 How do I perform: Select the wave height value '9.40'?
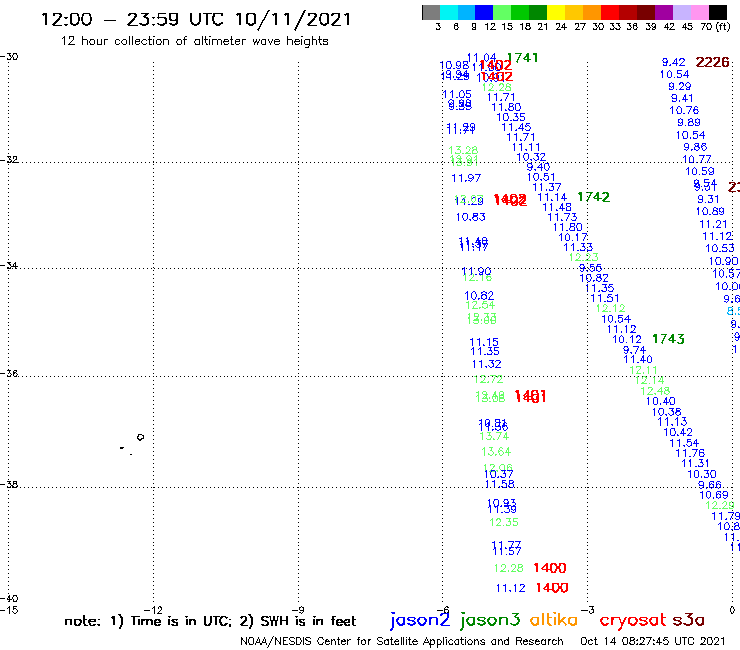[538, 167]
